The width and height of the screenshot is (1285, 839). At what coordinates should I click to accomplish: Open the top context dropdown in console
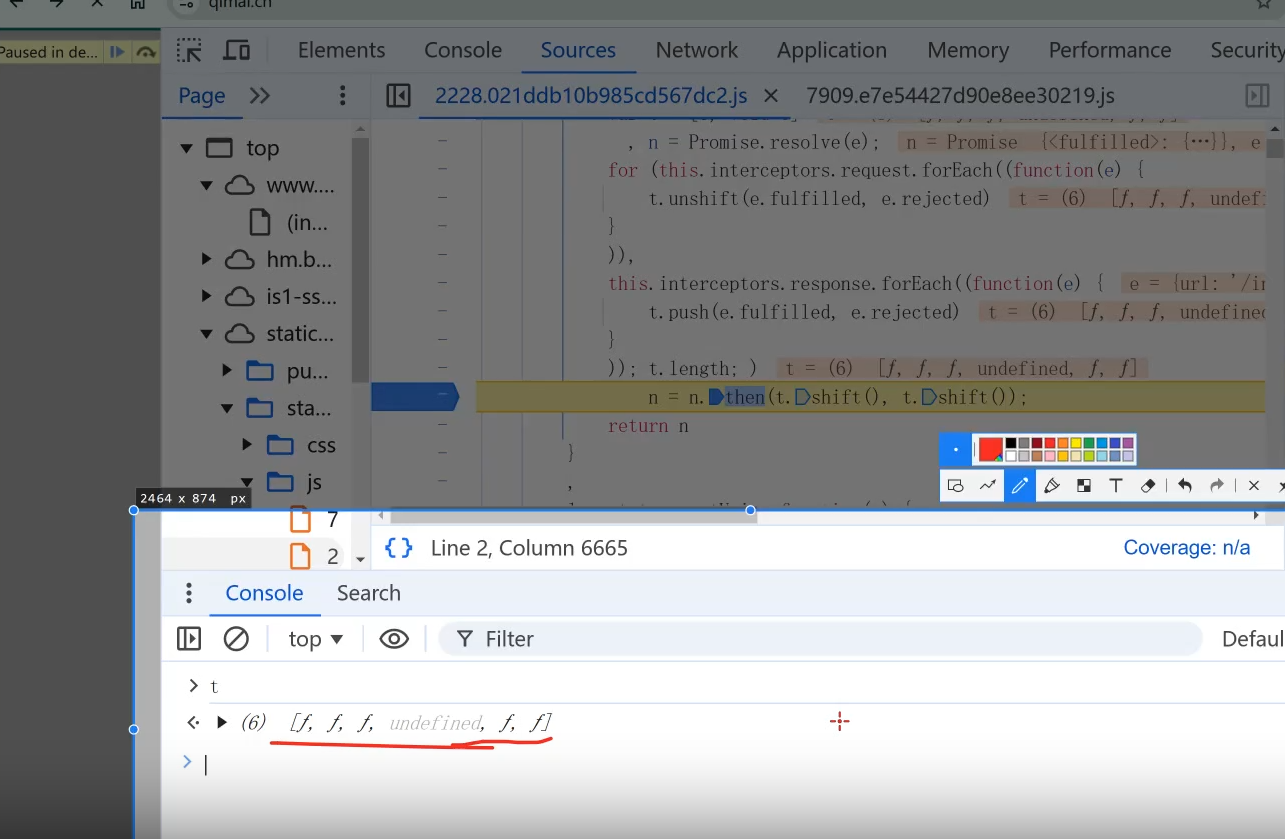316,639
